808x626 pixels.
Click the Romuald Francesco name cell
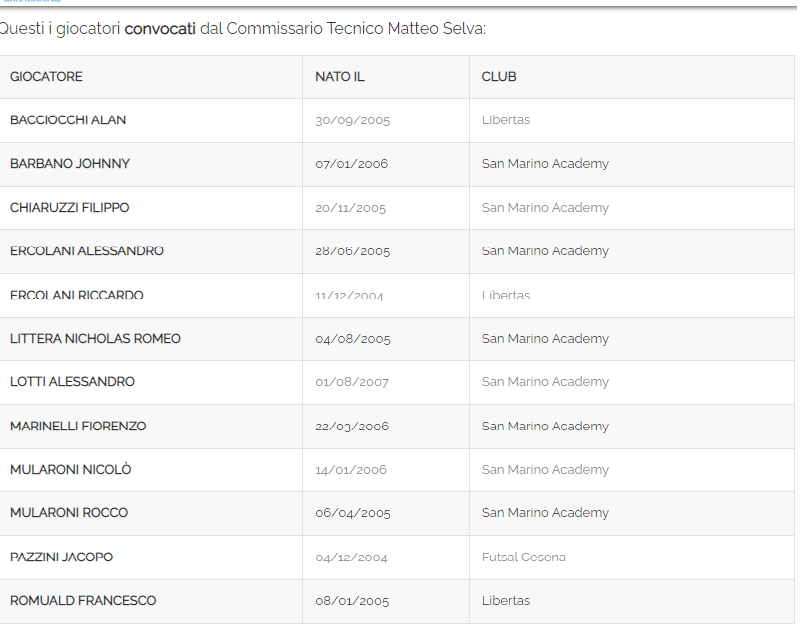point(83,601)
